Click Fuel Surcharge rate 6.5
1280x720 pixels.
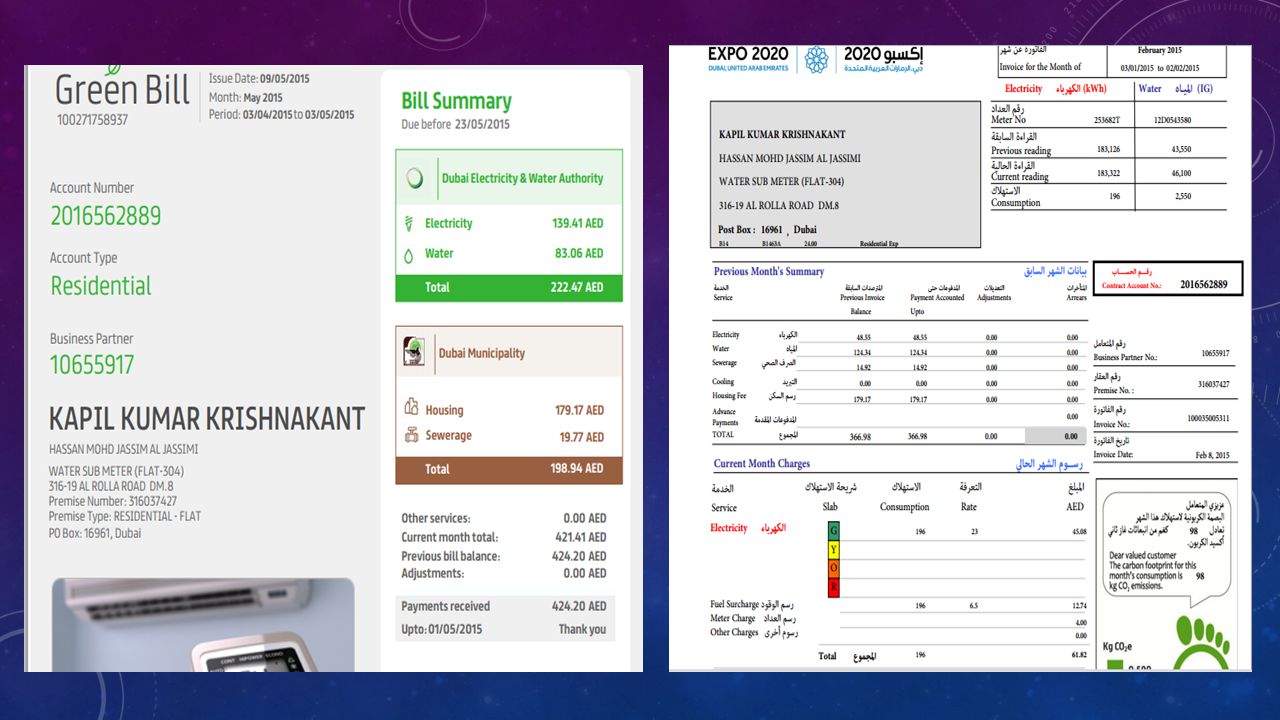973,606
